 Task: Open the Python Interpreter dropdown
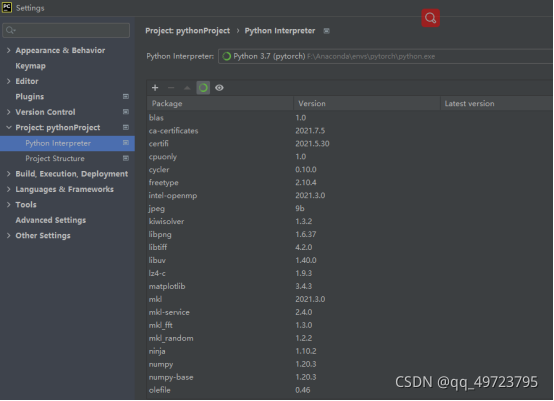pyautogui.click(x=385, y=57)
